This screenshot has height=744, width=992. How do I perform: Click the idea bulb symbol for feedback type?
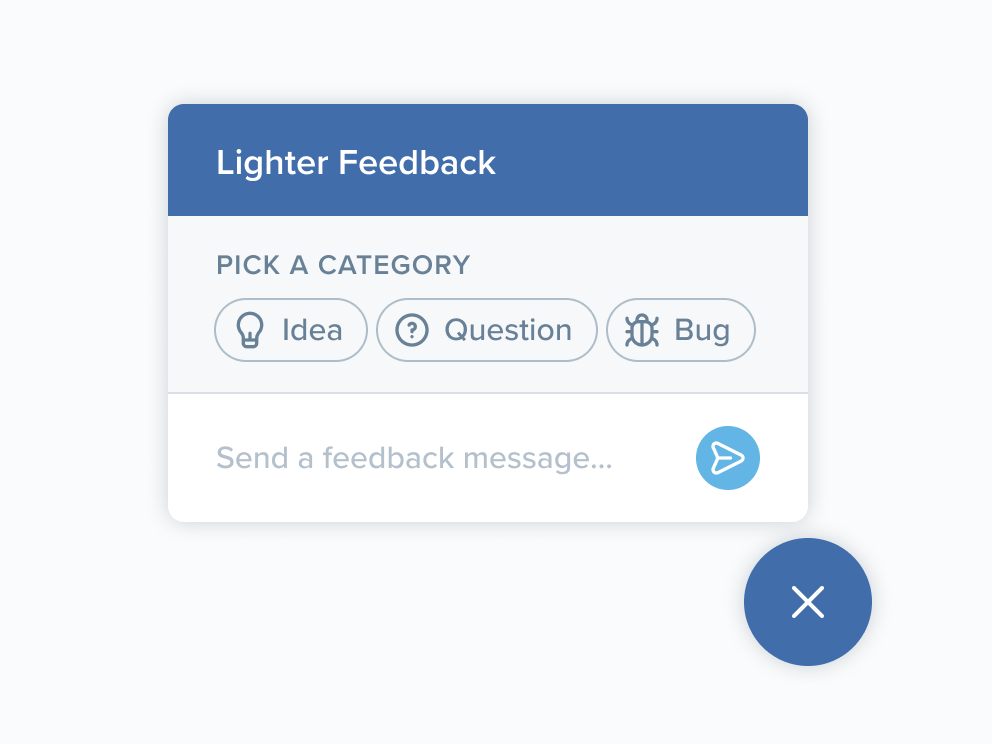pos(250,330)
